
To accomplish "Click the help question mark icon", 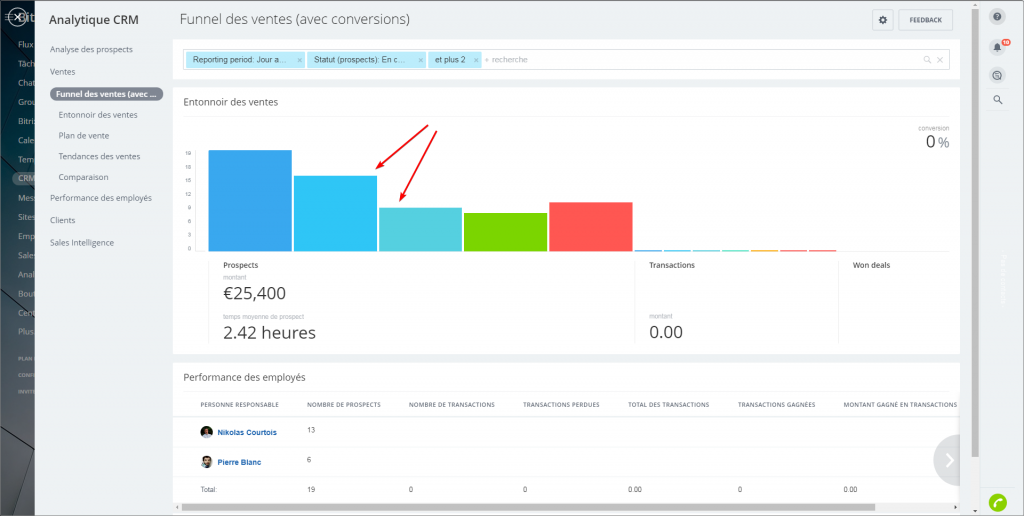I will pos(997,17).
